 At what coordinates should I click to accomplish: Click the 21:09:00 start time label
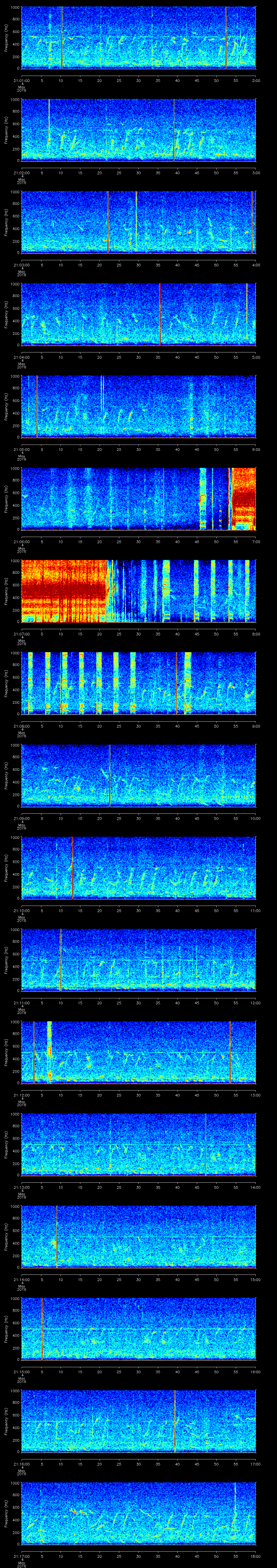click(21, 818)
